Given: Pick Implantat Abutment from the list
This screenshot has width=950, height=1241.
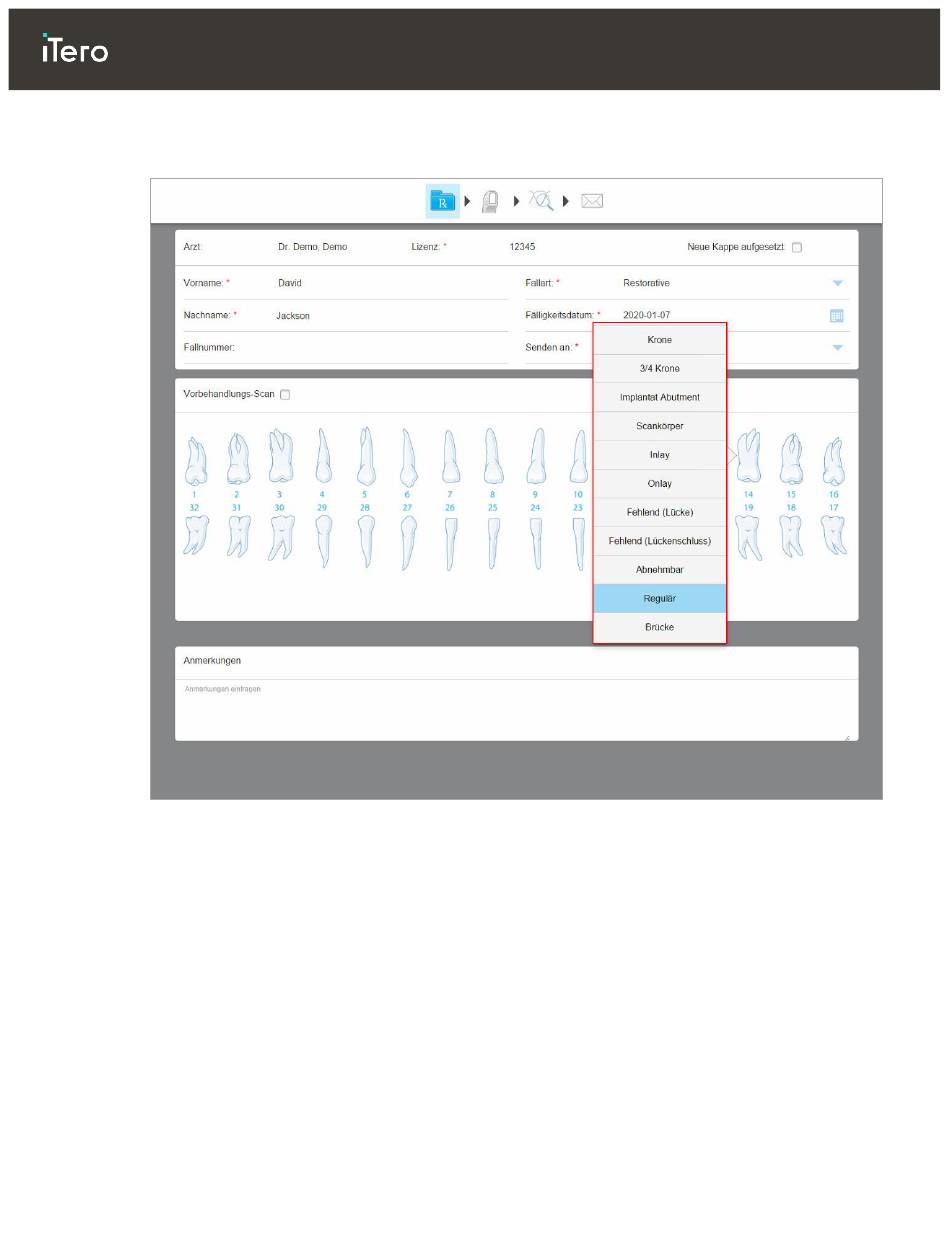Looking at the screenshot, I should [659, 397].
